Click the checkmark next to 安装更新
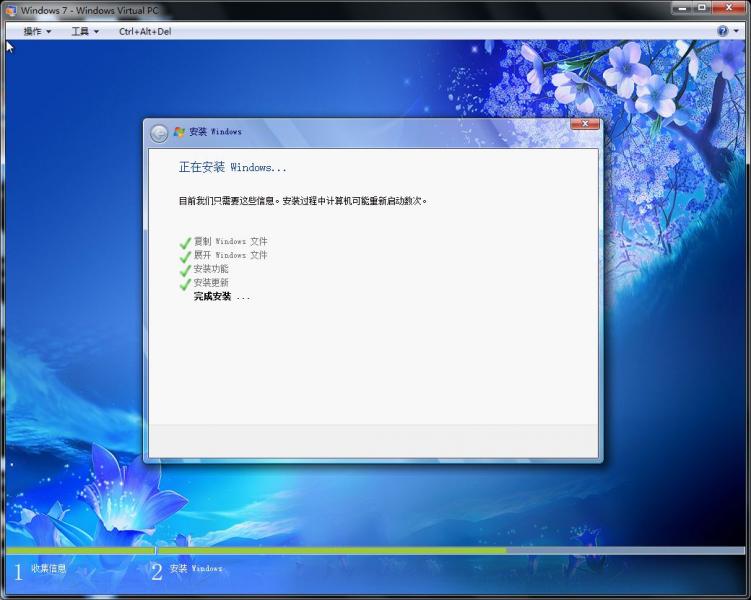The height and width of the screenshot is (600, 751). [185, 284]
